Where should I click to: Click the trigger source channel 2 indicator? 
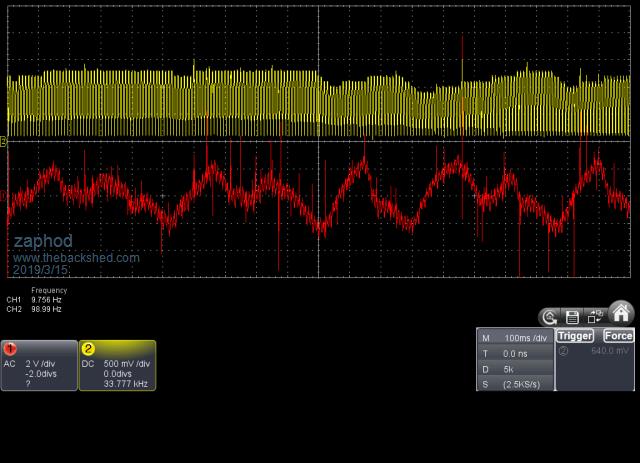[x=563, y=351]
